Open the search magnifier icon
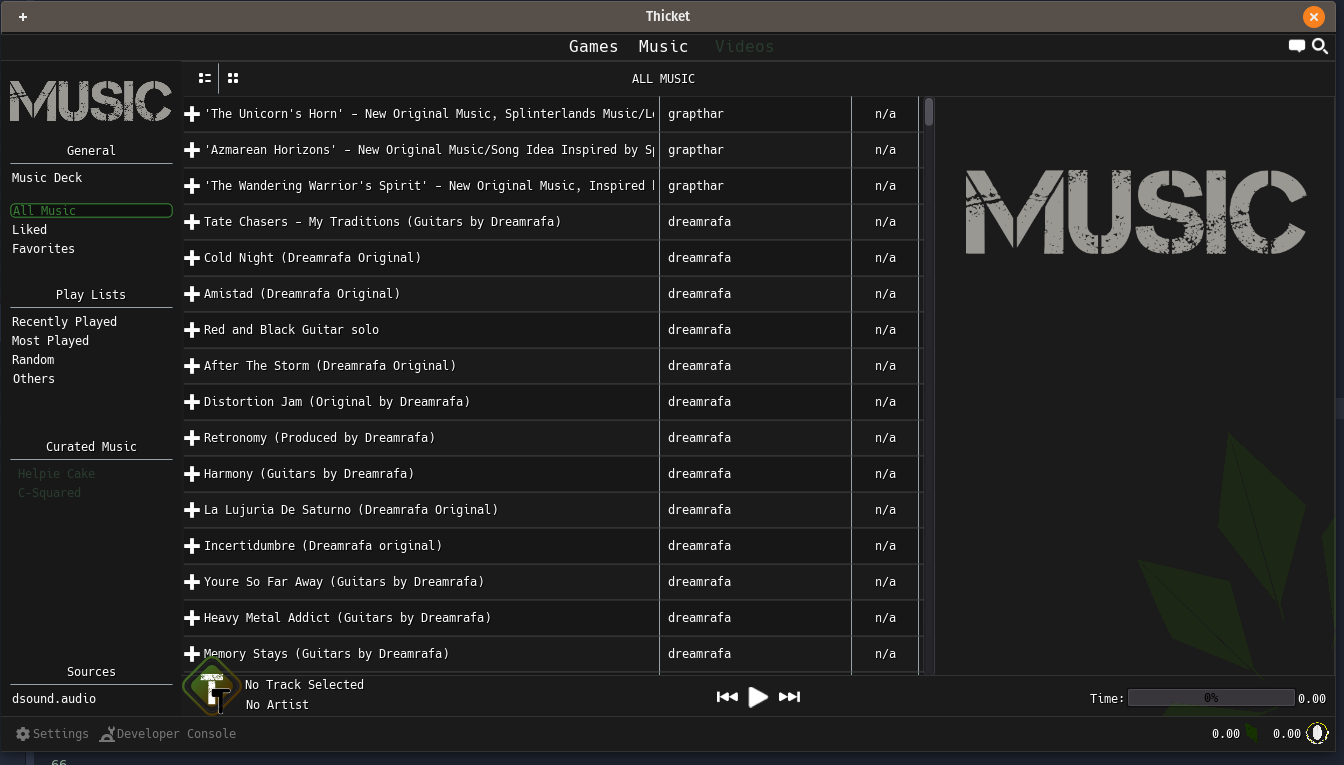The image size is (1344, 765). click(1320, 46)
